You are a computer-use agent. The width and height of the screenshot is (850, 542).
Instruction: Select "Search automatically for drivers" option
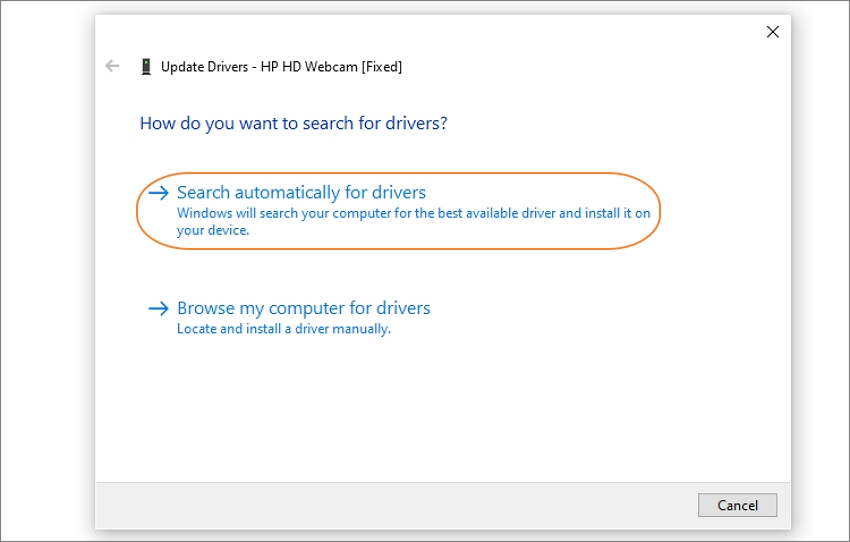[301, 192]
